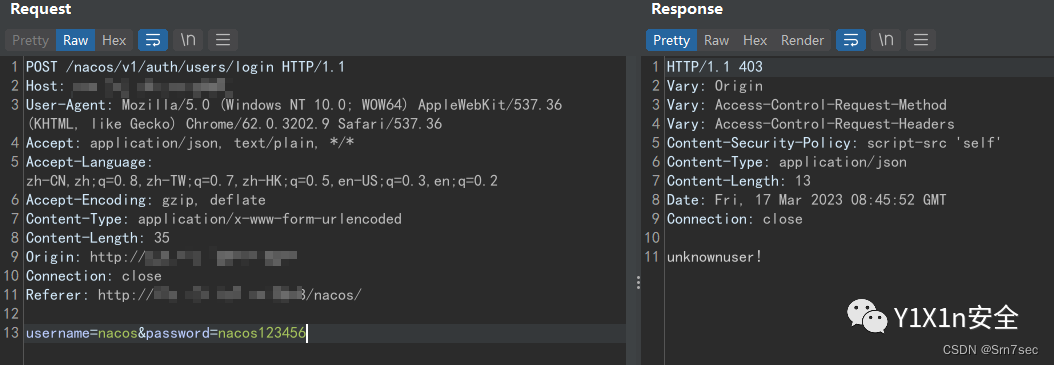The width and height of the screenshot is (1054, 365).
Task: Select the Raw tab in Request
Action: tap(76, 40)
